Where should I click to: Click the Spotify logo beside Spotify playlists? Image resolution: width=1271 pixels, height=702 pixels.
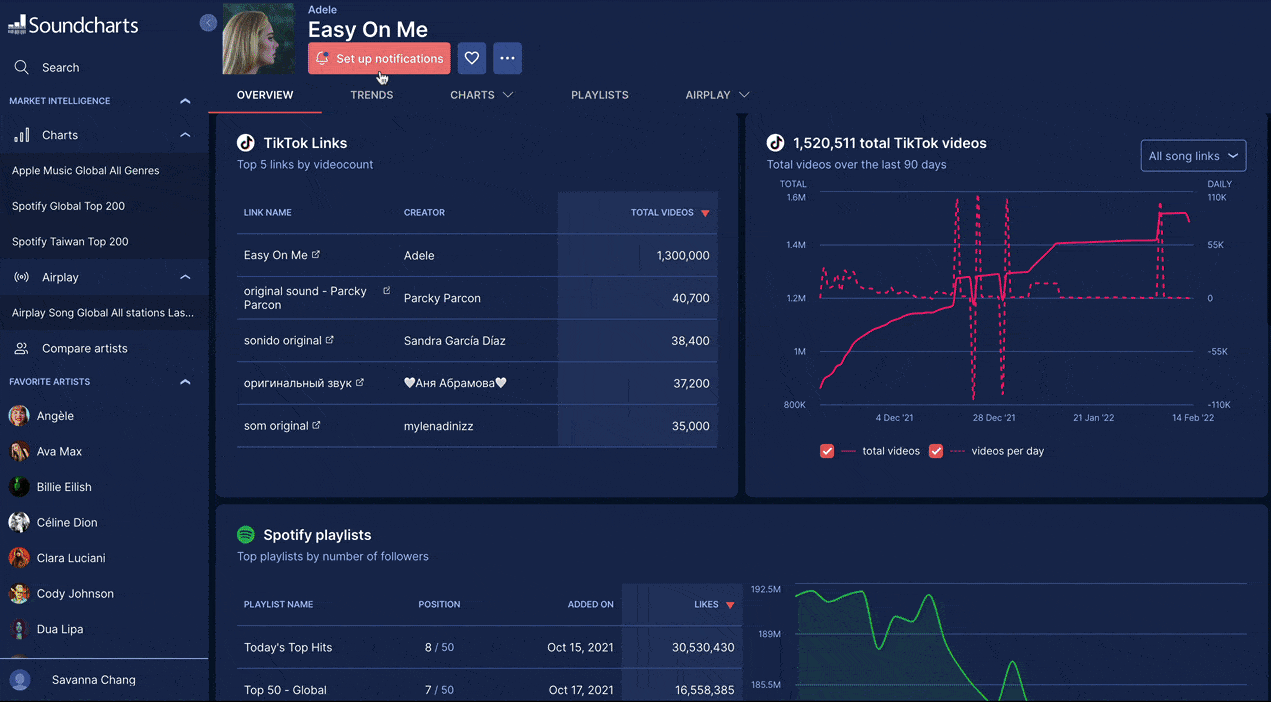click(x=246, y=535)
